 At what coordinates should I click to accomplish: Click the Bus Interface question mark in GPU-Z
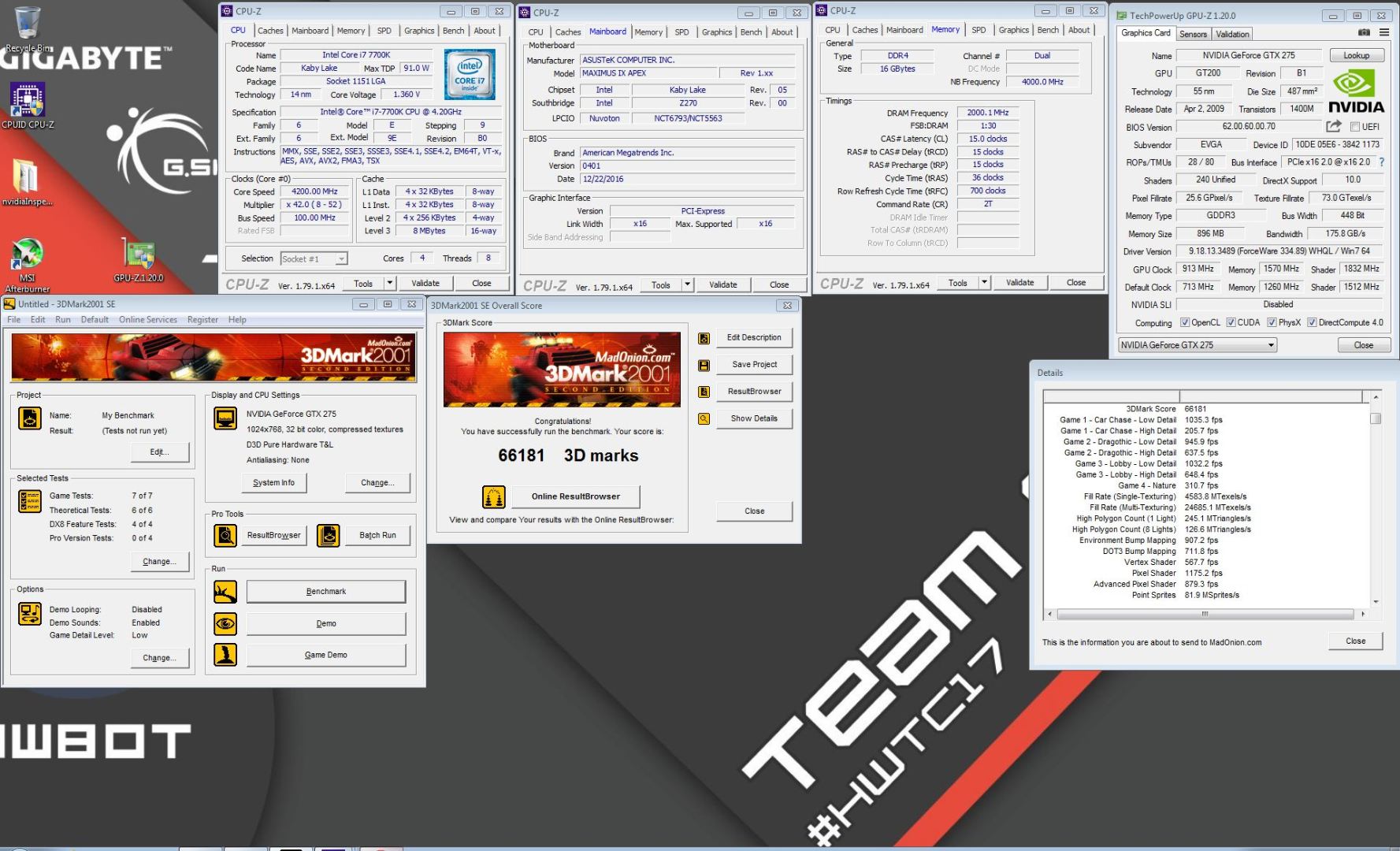[1381, 162]
